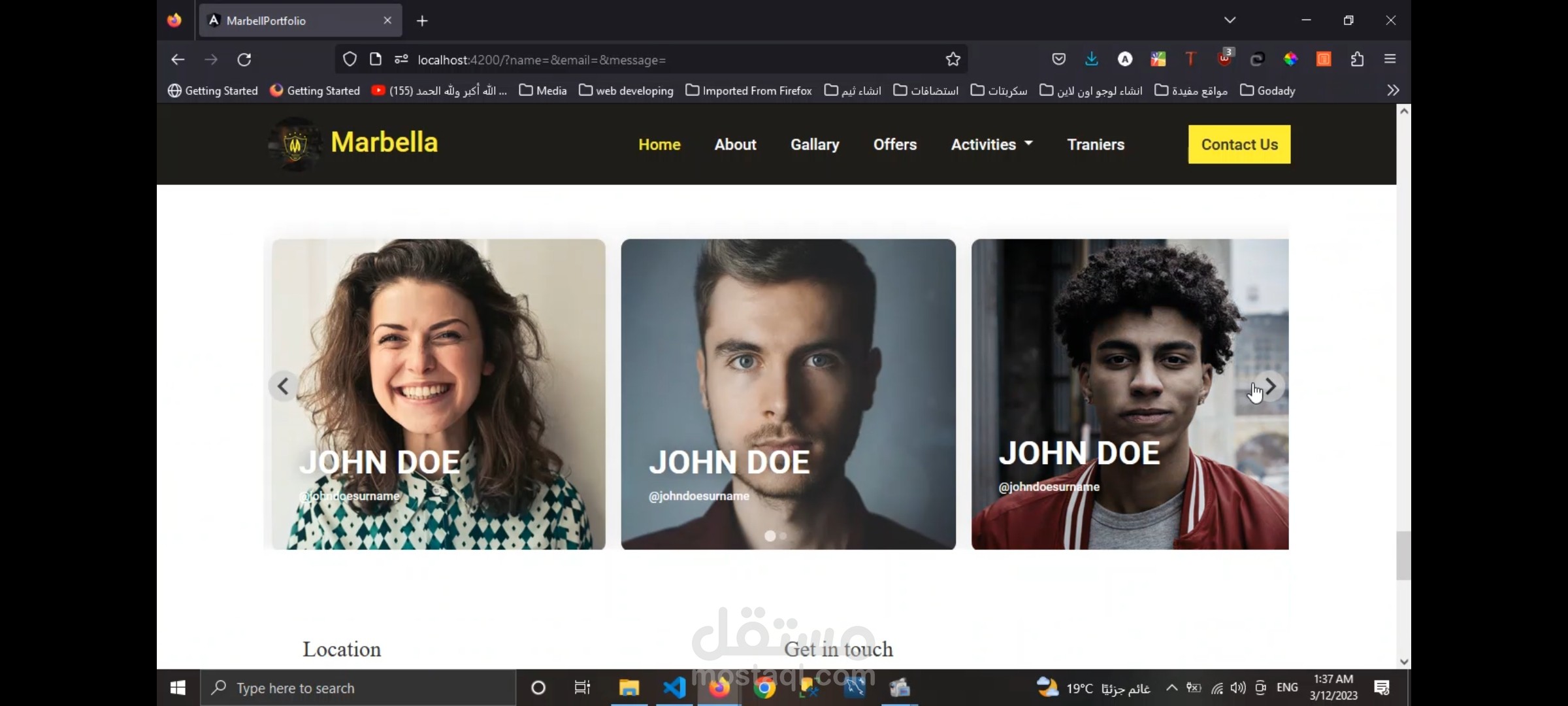Go to Offers navigation item

(x=894, y=144)
